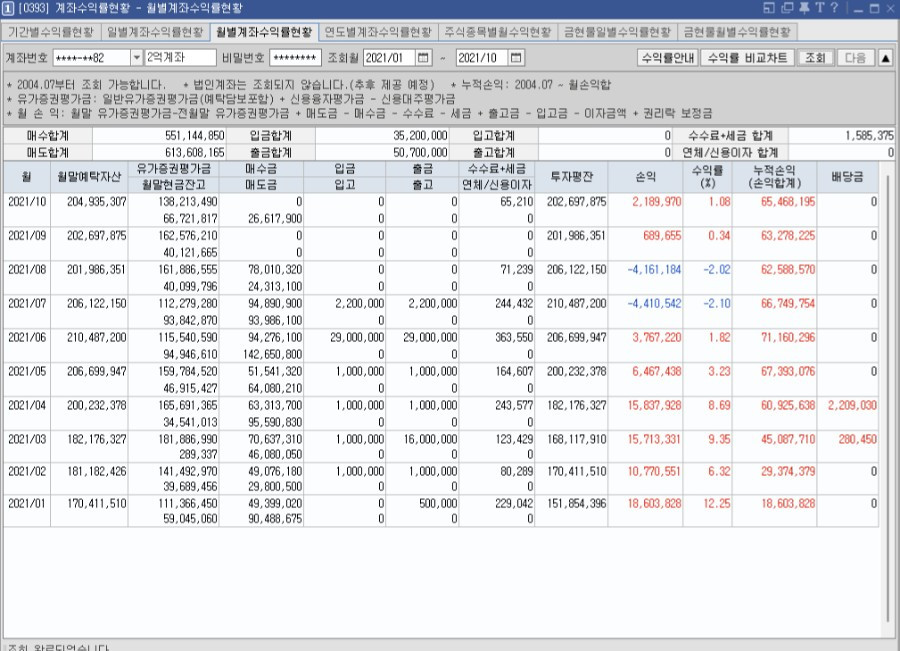Click withdrawal amount 16,000,000
The height and width of the screenshot is (651, 900).
coord(430,439)
